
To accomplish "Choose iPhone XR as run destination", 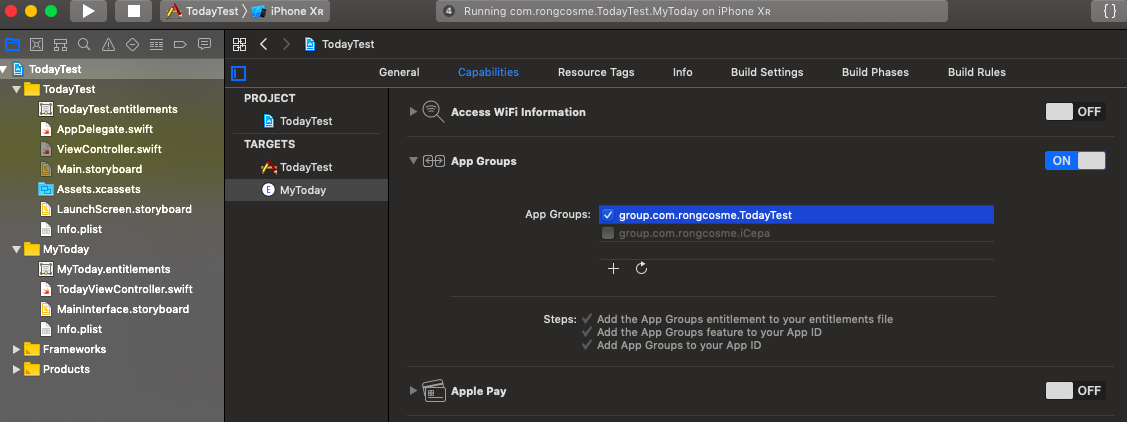I will coord(293,11).
